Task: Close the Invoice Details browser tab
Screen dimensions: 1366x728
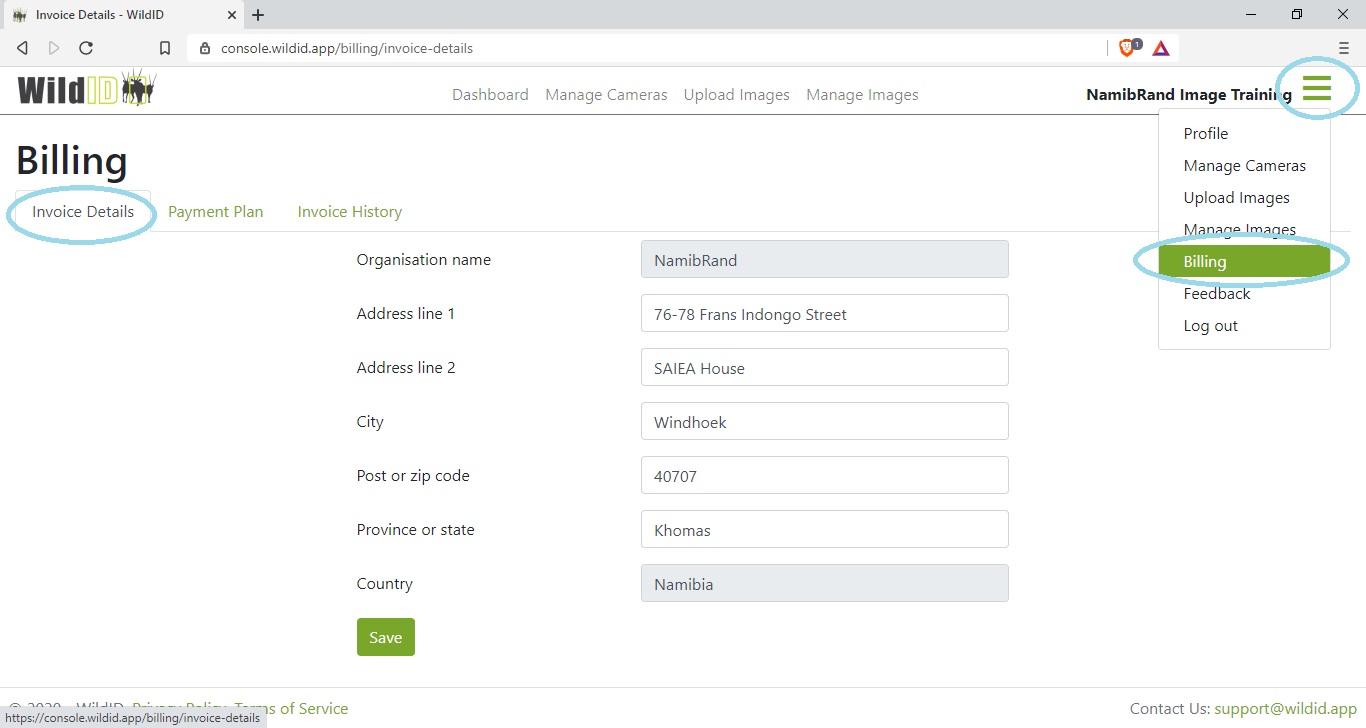Action: 232,15
